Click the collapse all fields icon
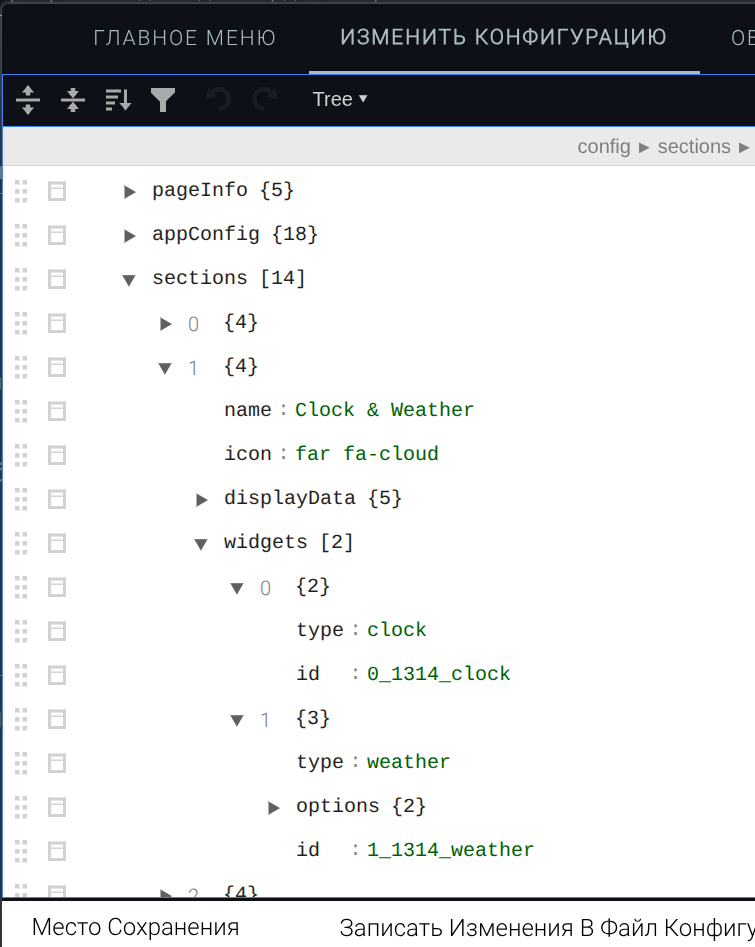Image resolution: width=755 pixels, height=947 pixels. (73, 100)
